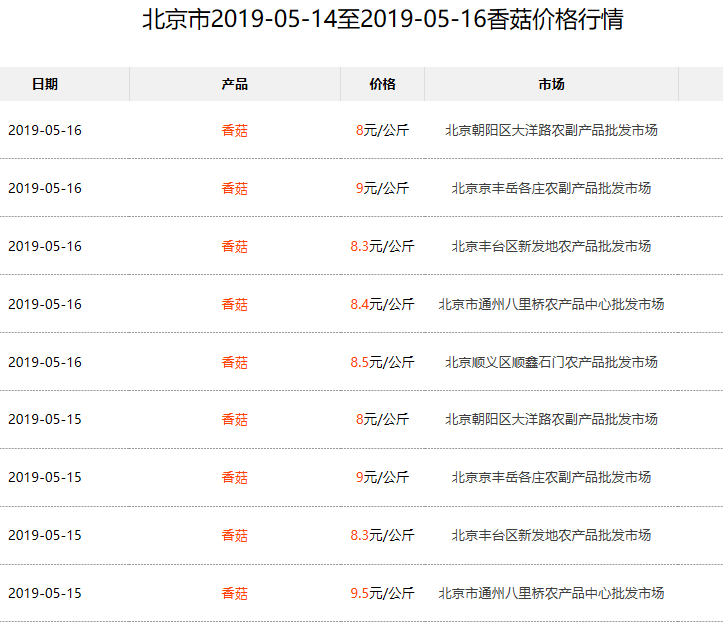Select the 9.5元/公斤 price cell
The image size is (723, 622).
point(382,593)
